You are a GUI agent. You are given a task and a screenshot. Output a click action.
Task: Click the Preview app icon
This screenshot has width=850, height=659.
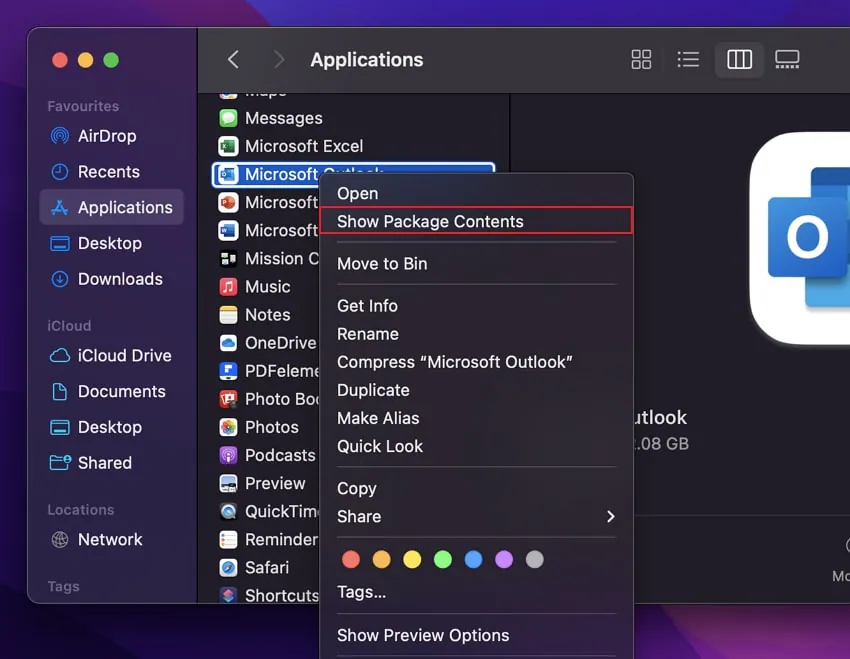point(228,483)
